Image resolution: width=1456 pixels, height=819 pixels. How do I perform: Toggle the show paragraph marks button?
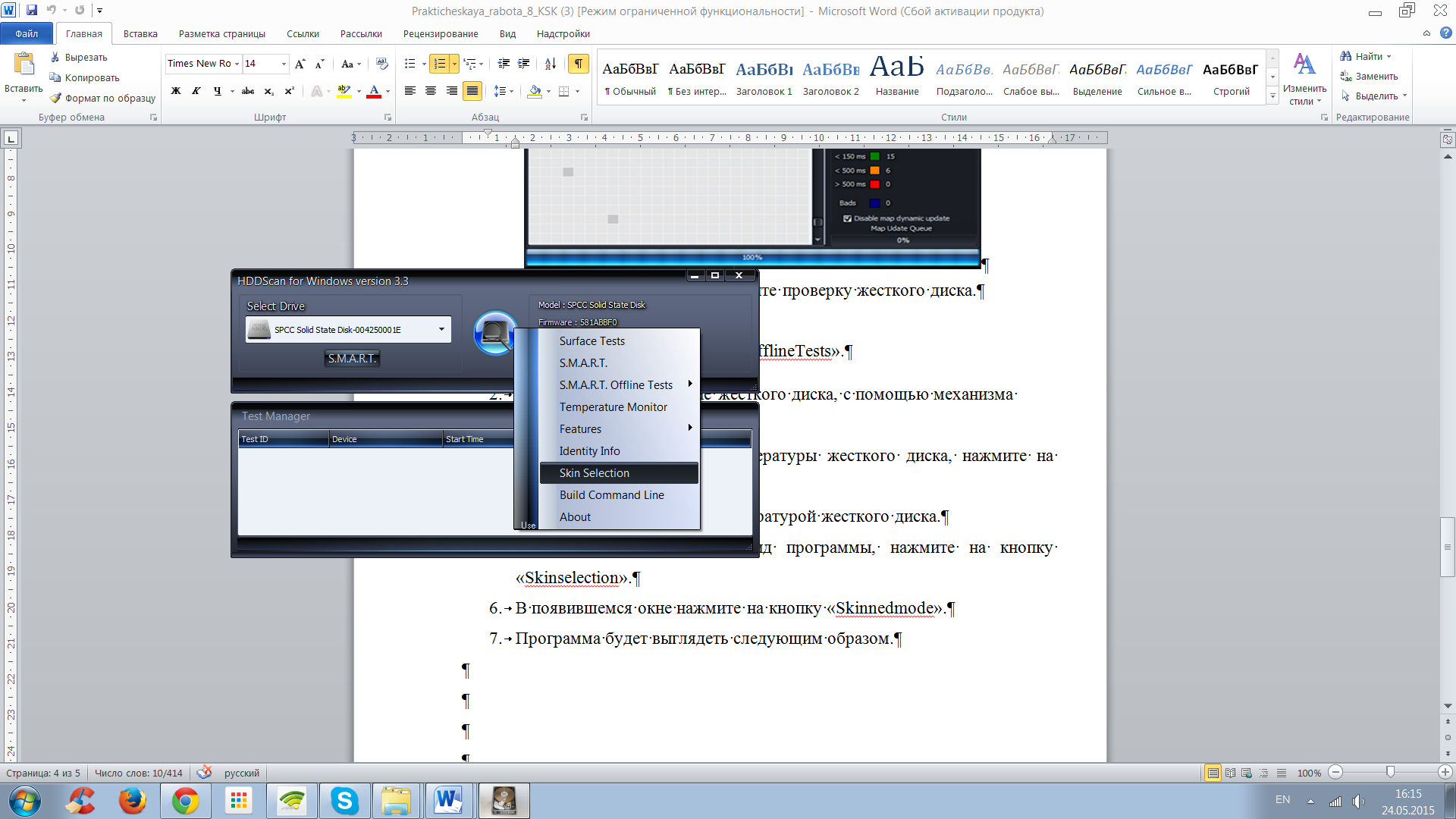pos(578,64)
